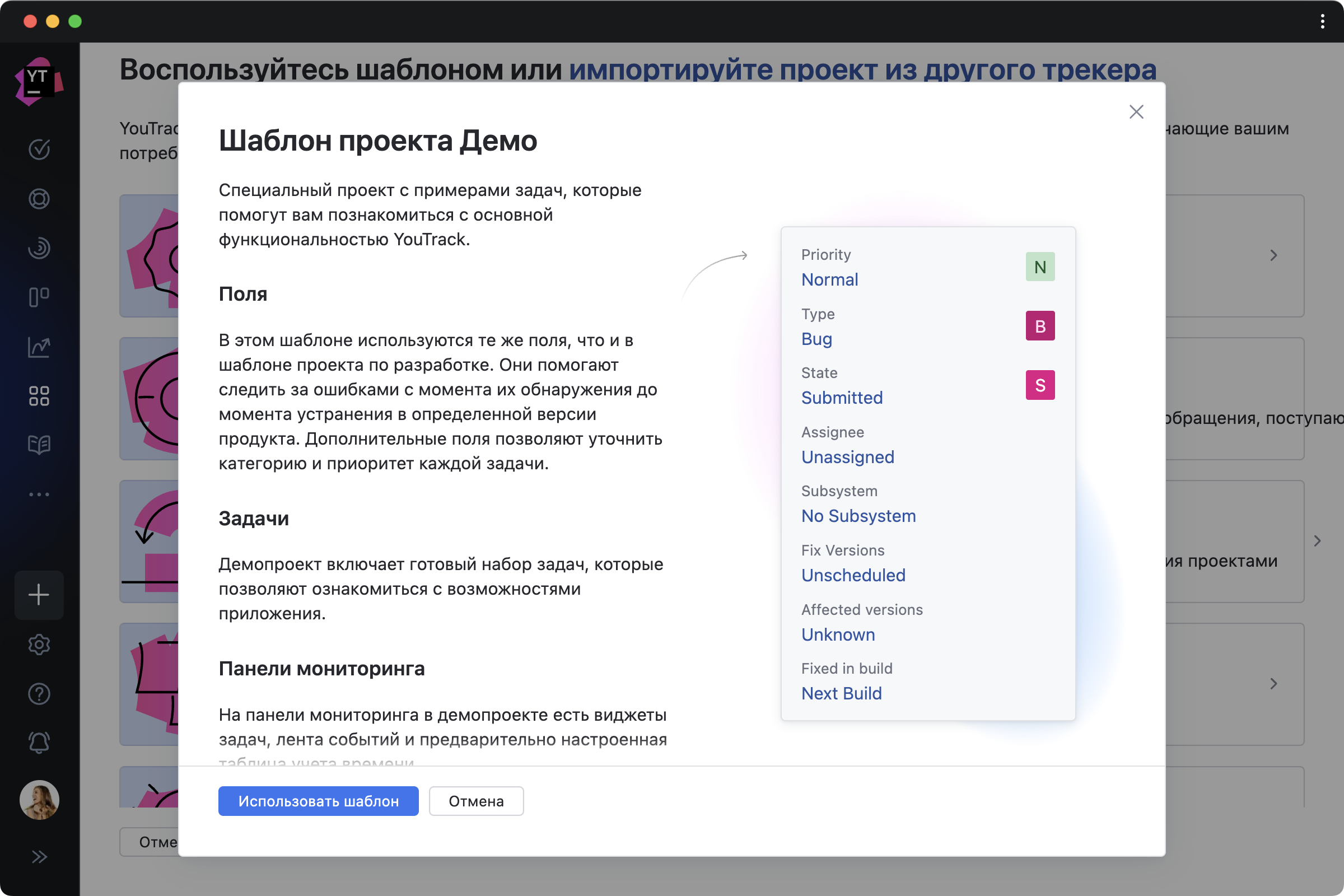
Task: Click the Задачи heading text
Action: point(254,519)
